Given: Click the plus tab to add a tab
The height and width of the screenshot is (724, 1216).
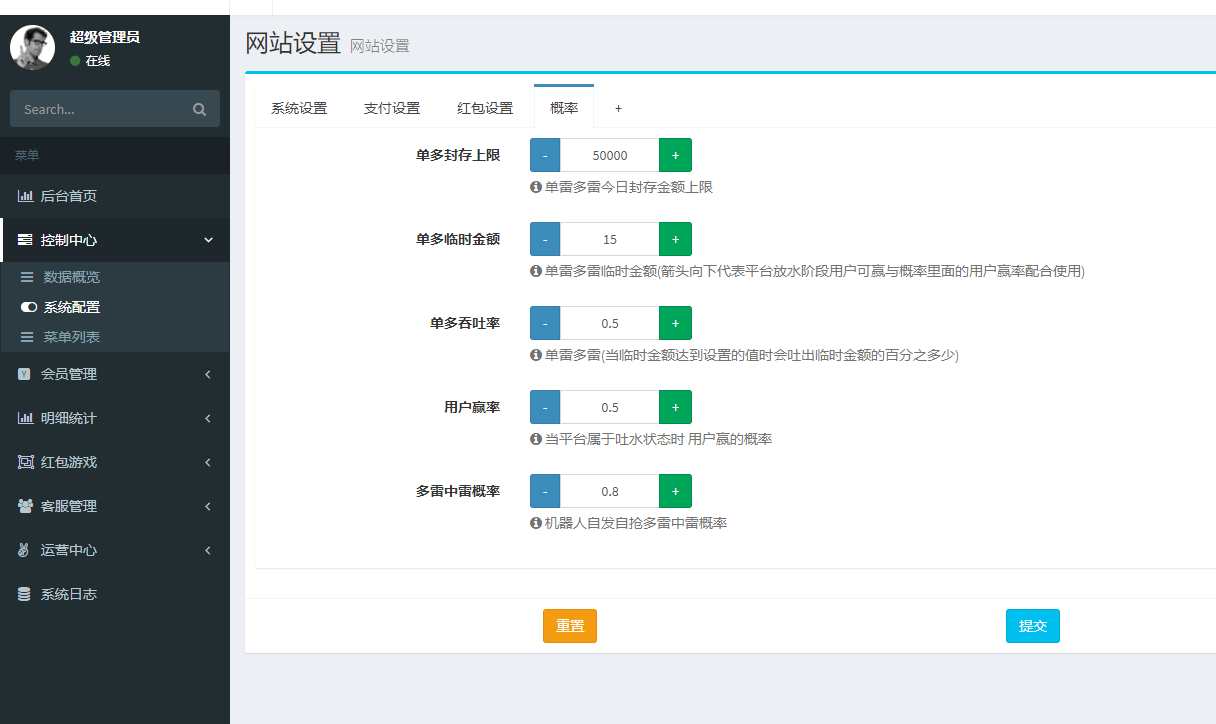Looking at the screenshot, I should (618, 107).
